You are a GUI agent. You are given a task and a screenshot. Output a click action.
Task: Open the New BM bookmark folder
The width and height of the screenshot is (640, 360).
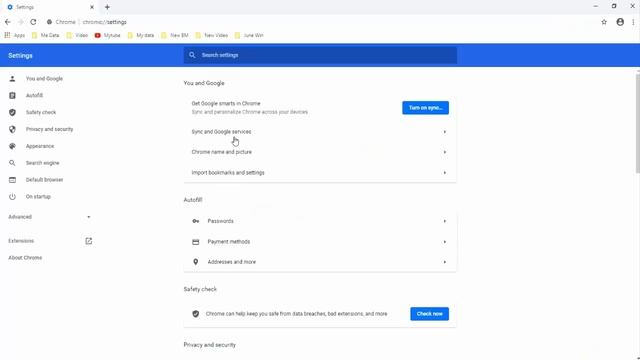175,36
